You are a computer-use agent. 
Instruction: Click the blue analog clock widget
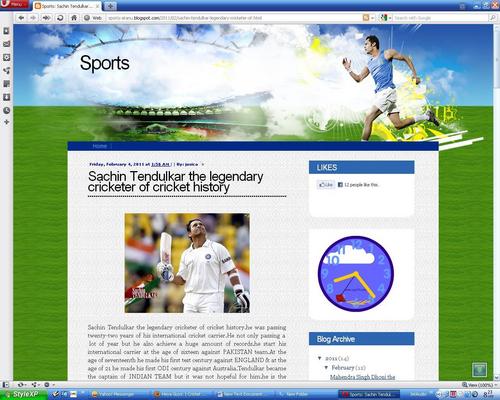356,274
